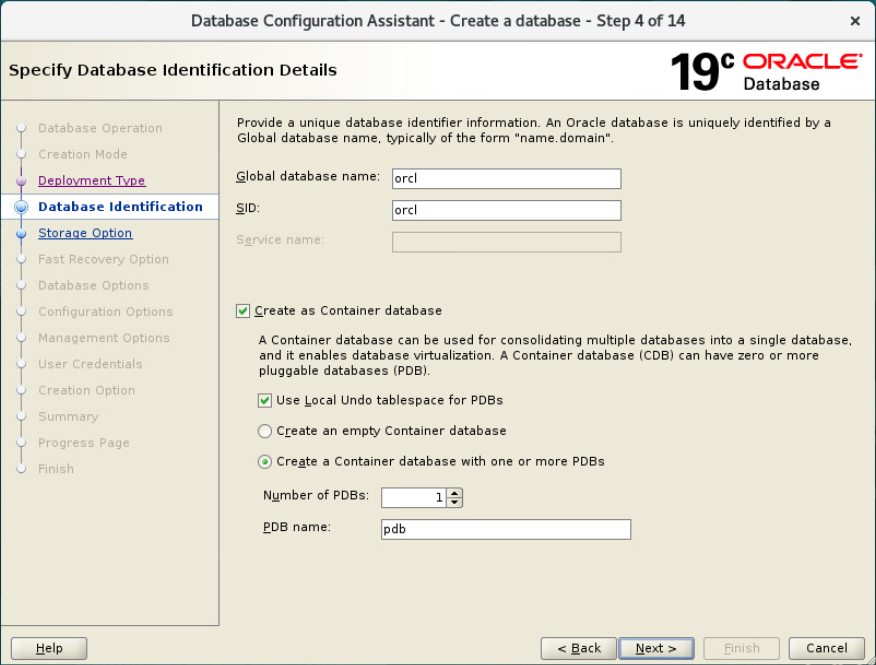876x665 pixels.
Task: Click Summary step label
Action: click(68, 417)
